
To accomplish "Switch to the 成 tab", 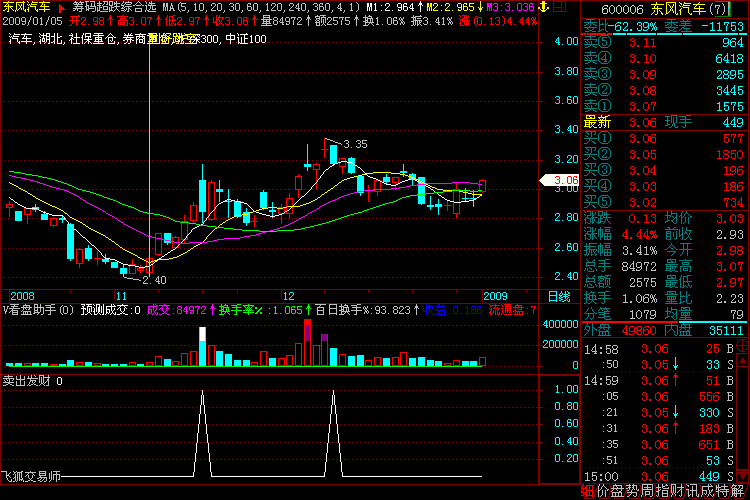I will tap(706, 491).
